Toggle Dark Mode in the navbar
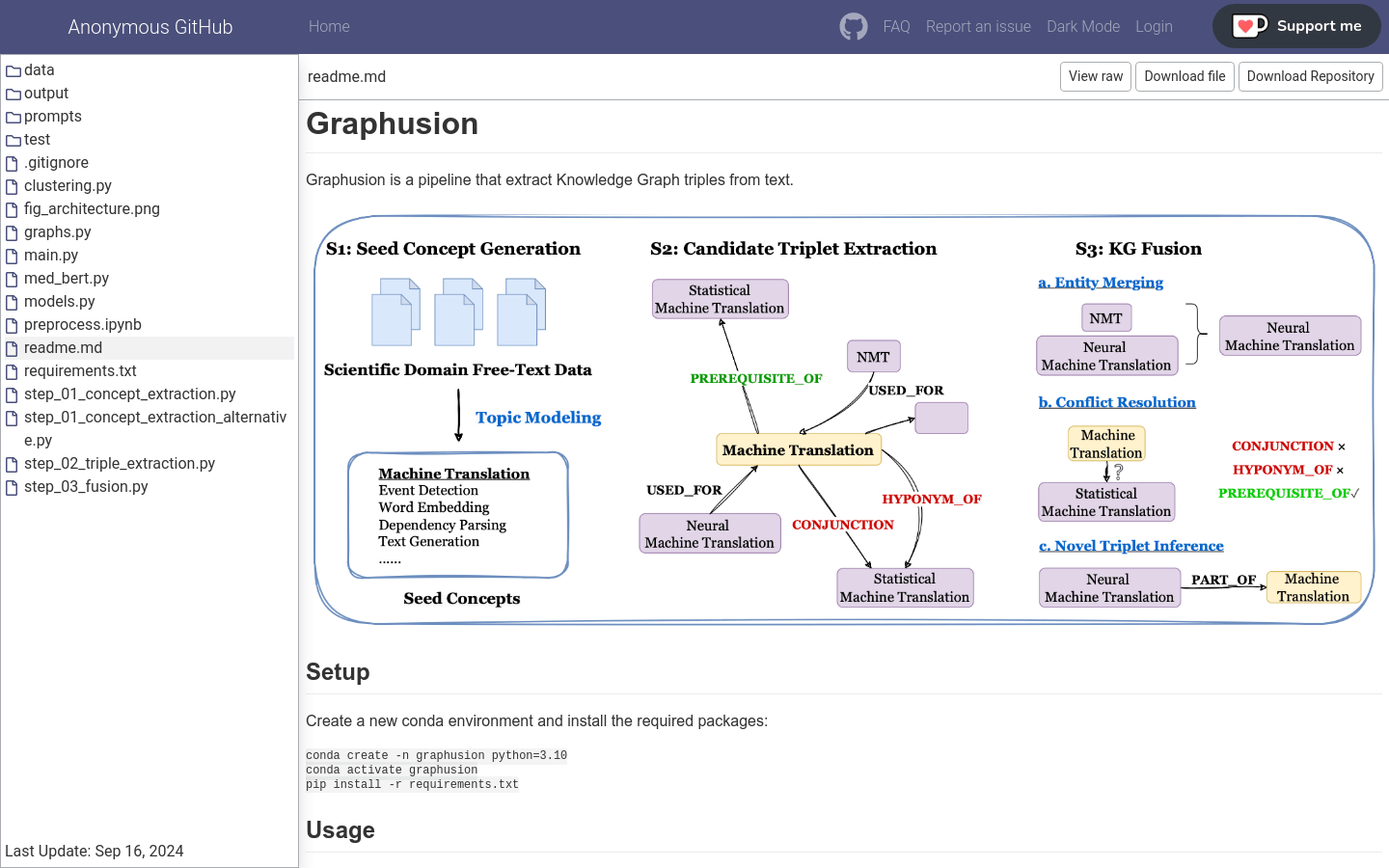 pos(1083,27)
